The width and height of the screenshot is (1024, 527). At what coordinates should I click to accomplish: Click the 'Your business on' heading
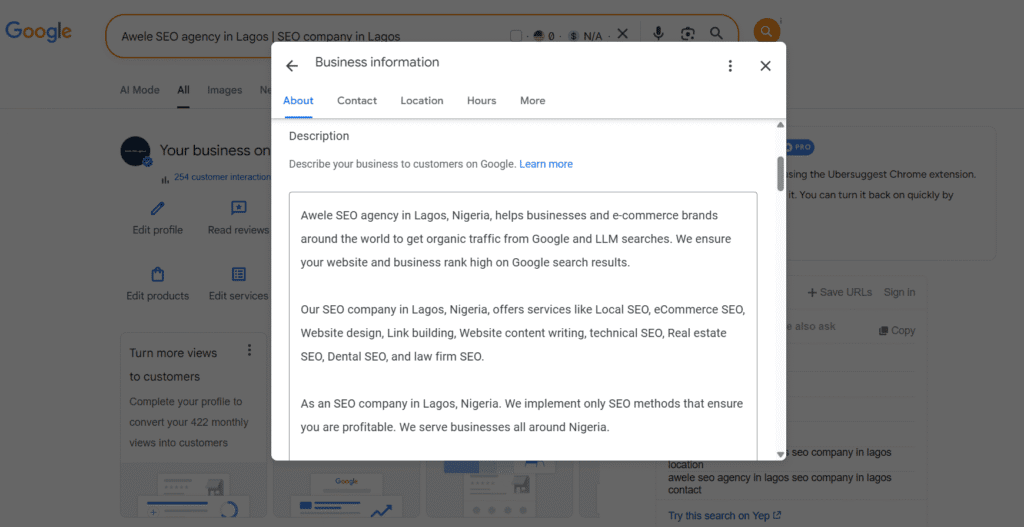tap(215, 150)
